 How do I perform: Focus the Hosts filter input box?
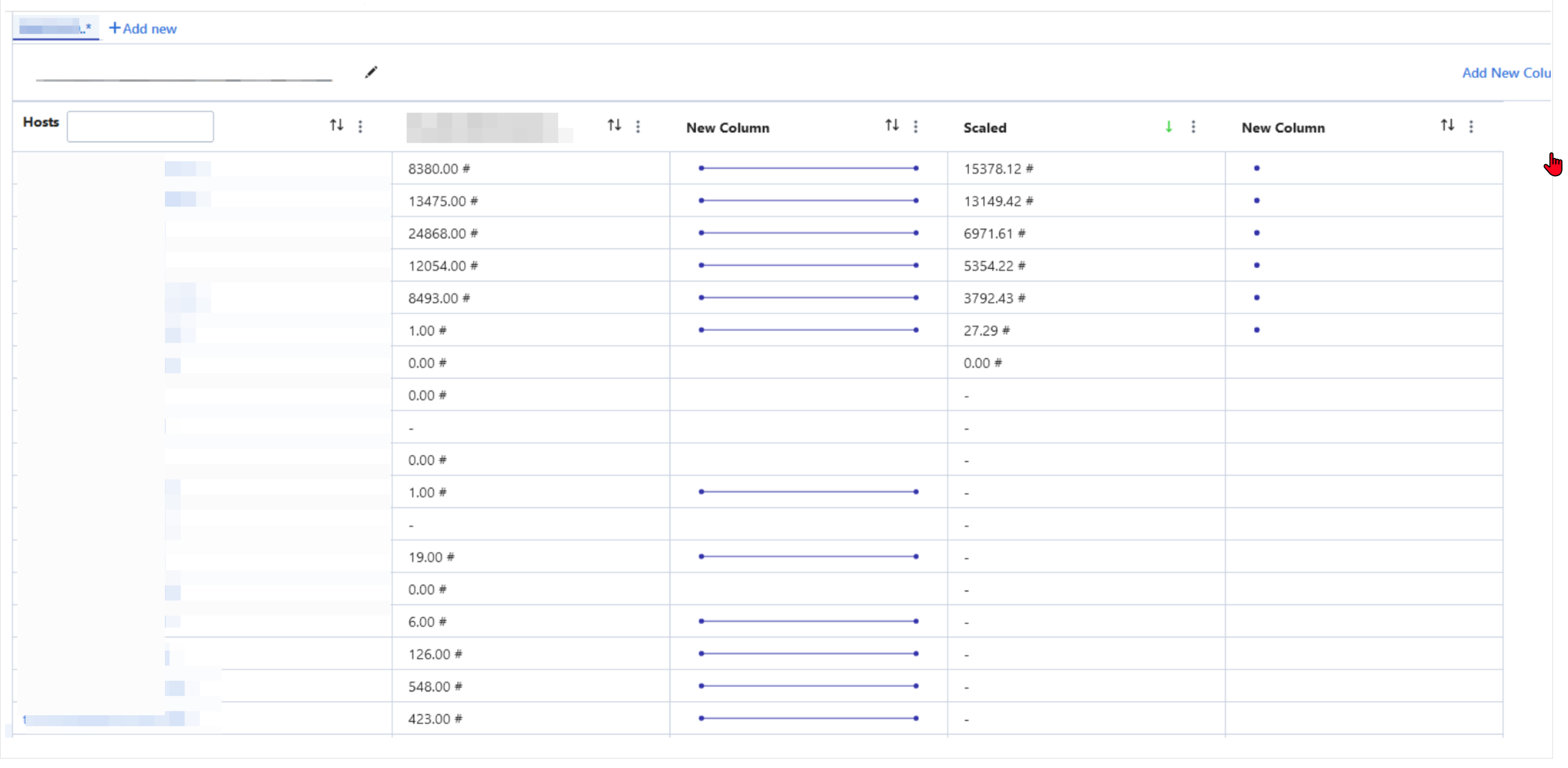click(x=140, y=127)
